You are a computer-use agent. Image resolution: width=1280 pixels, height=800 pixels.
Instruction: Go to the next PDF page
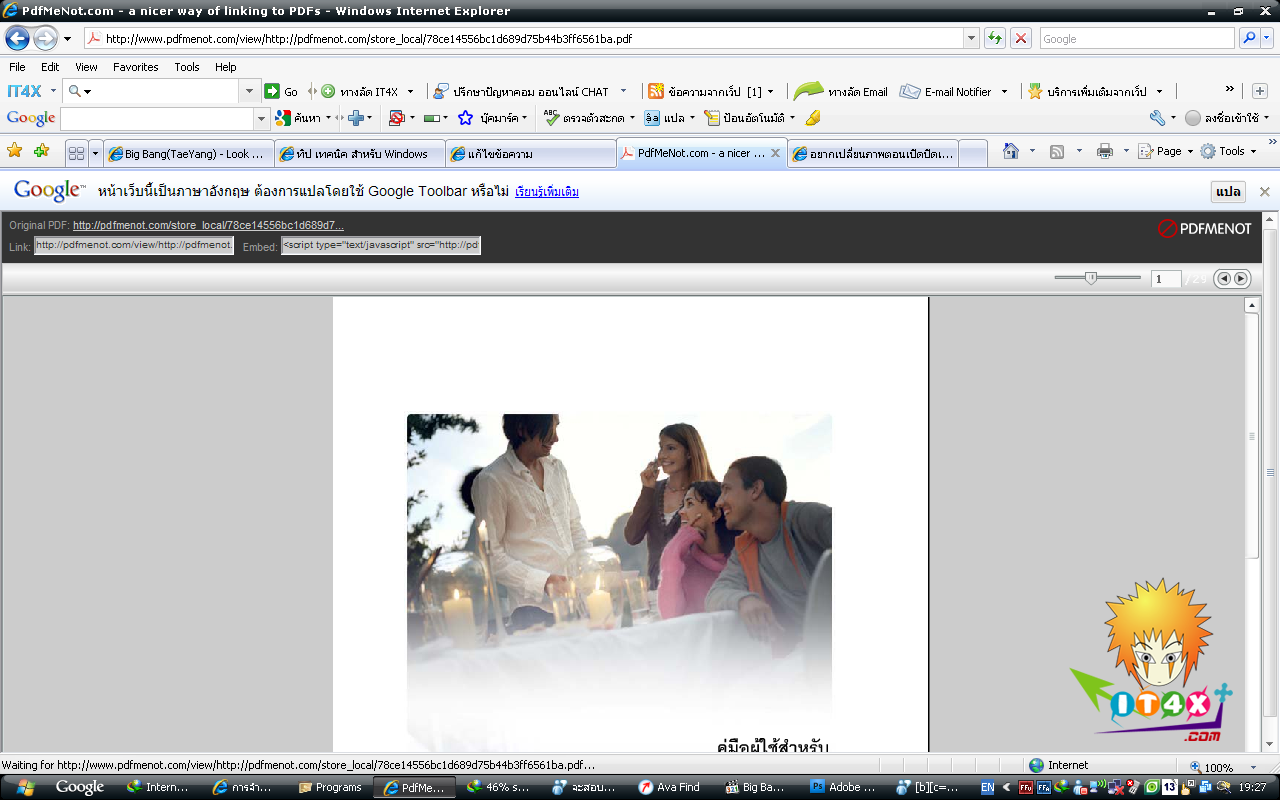point(1241,279)
